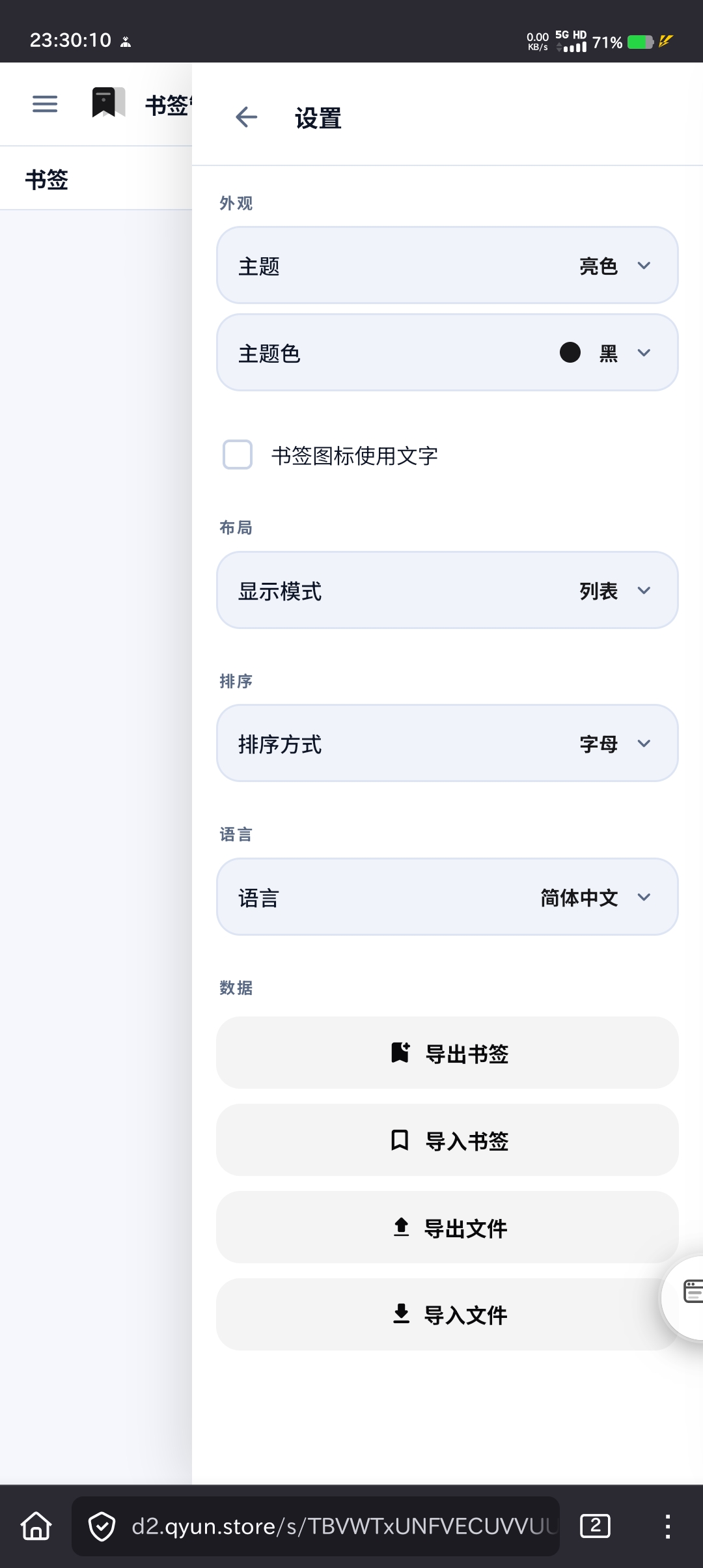Tap the site security shield icon

[102, 1526]
